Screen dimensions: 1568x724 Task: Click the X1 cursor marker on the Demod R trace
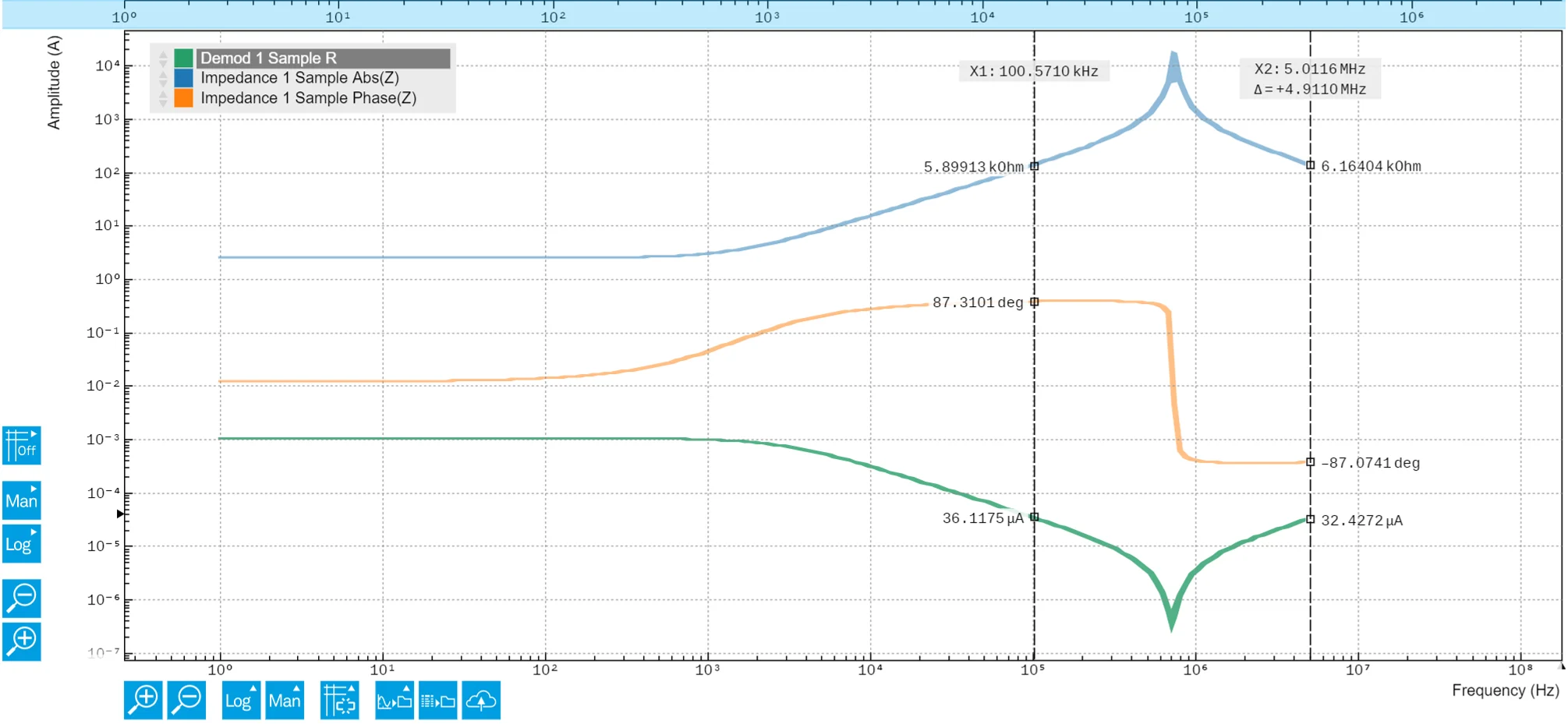(1035, 517)
